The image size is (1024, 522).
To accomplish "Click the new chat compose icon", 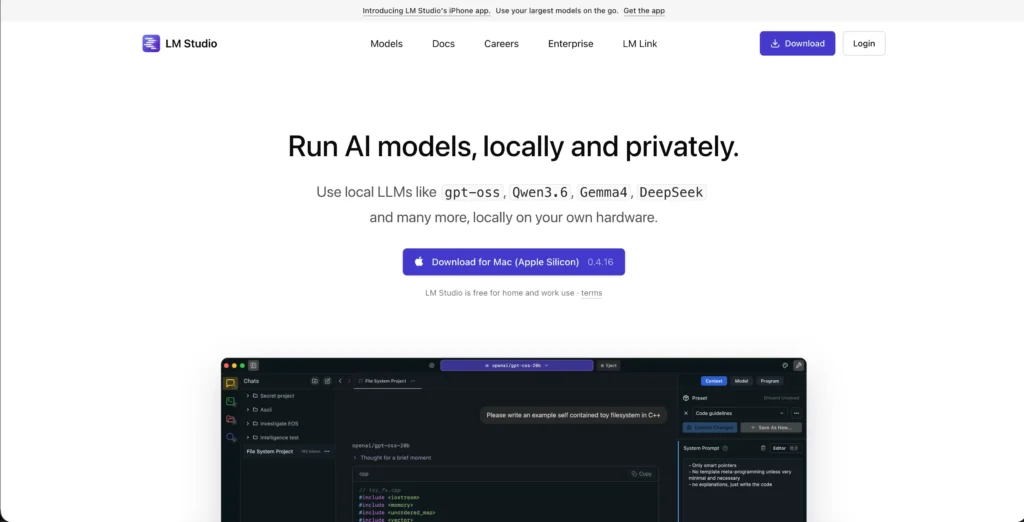I will coord(328,381).
